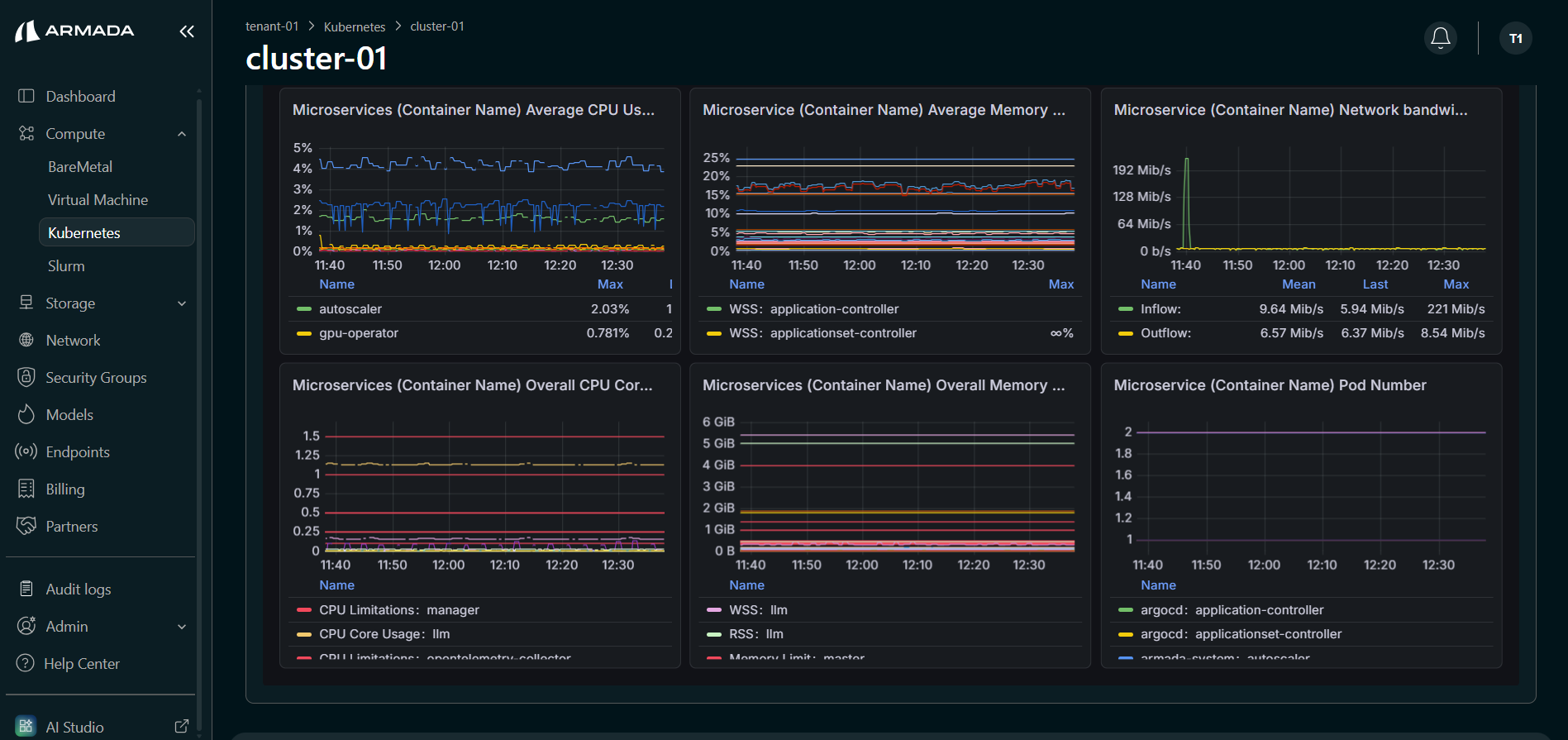Sort network bandwidth legend by Max
Image resolution: width=1568 pixels, height=740 pixels.
[x=1456, y=284]
